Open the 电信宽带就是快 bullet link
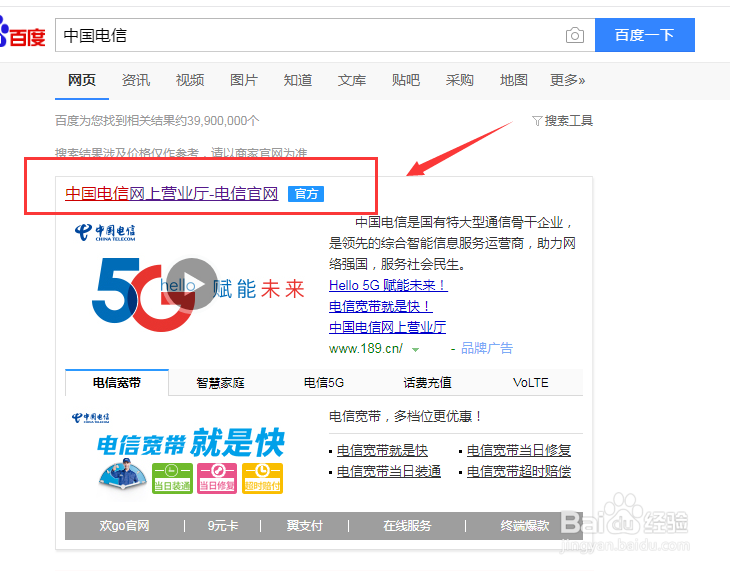This screenshot has height=571, width=730. [x=382, y=450]
